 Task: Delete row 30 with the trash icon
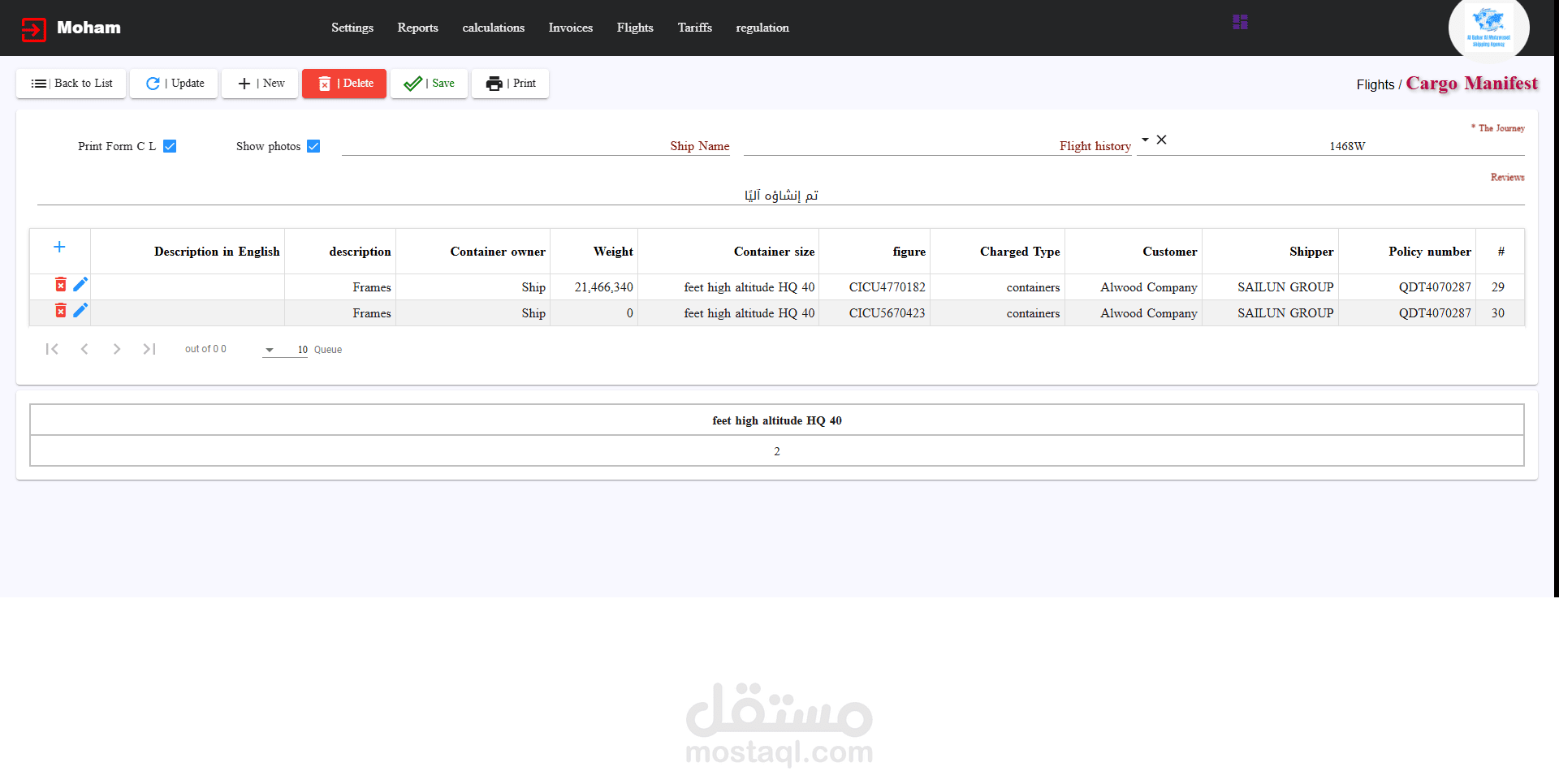[x=60, y=310]
